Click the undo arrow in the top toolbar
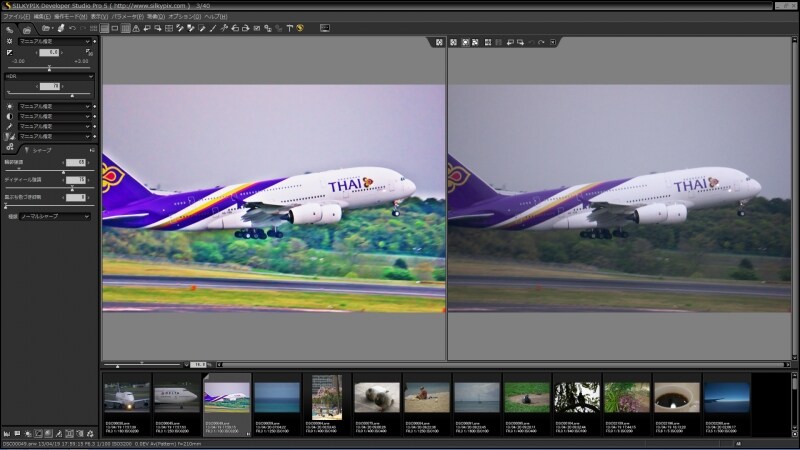This screenshot has width=800, height=450. pyautogui.click(x=72, y=28)
